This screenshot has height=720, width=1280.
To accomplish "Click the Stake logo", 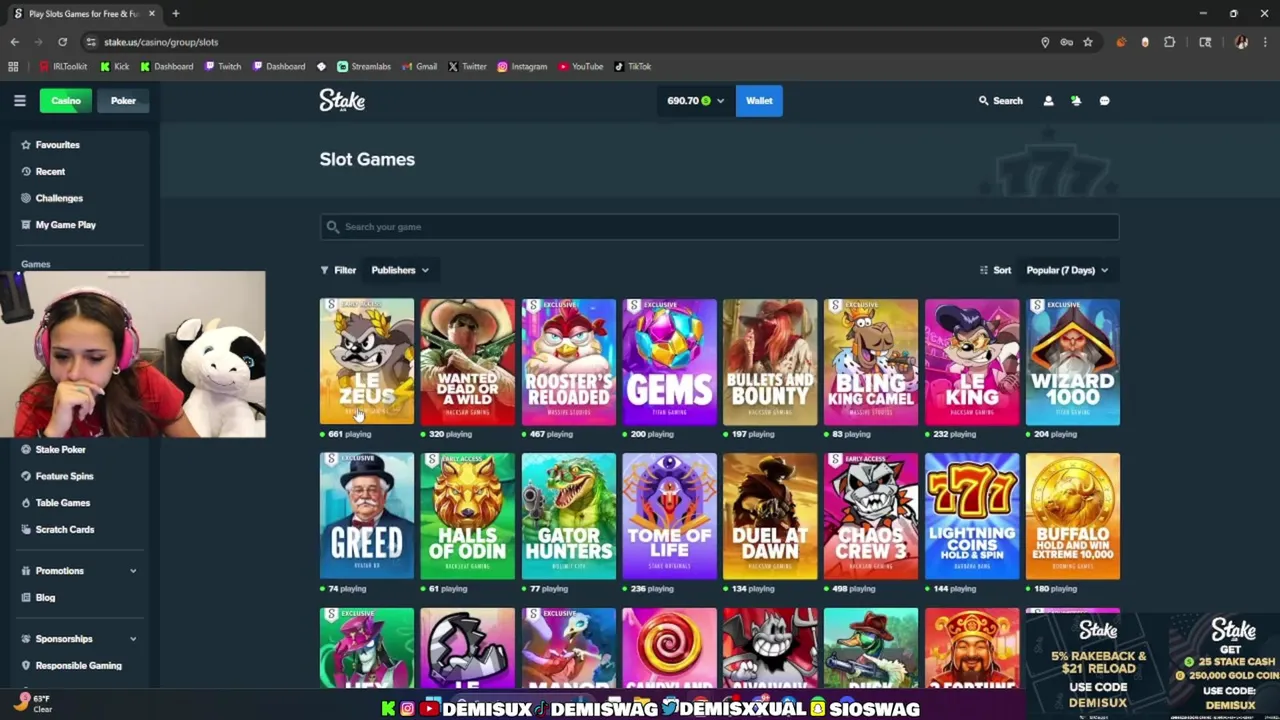I will [342, 100].
